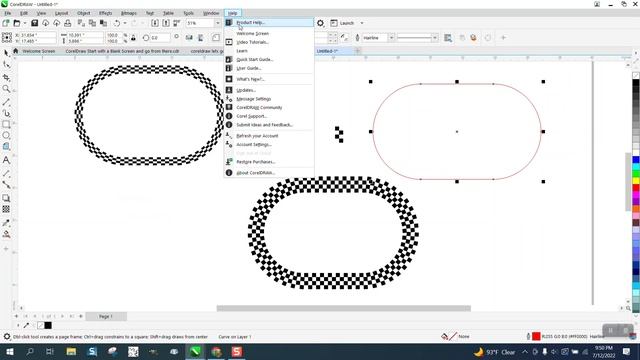The height and width of the screenshot is (360, 640).
Task: Pick the black swatch in document palette
Action: tap(48, 325)
